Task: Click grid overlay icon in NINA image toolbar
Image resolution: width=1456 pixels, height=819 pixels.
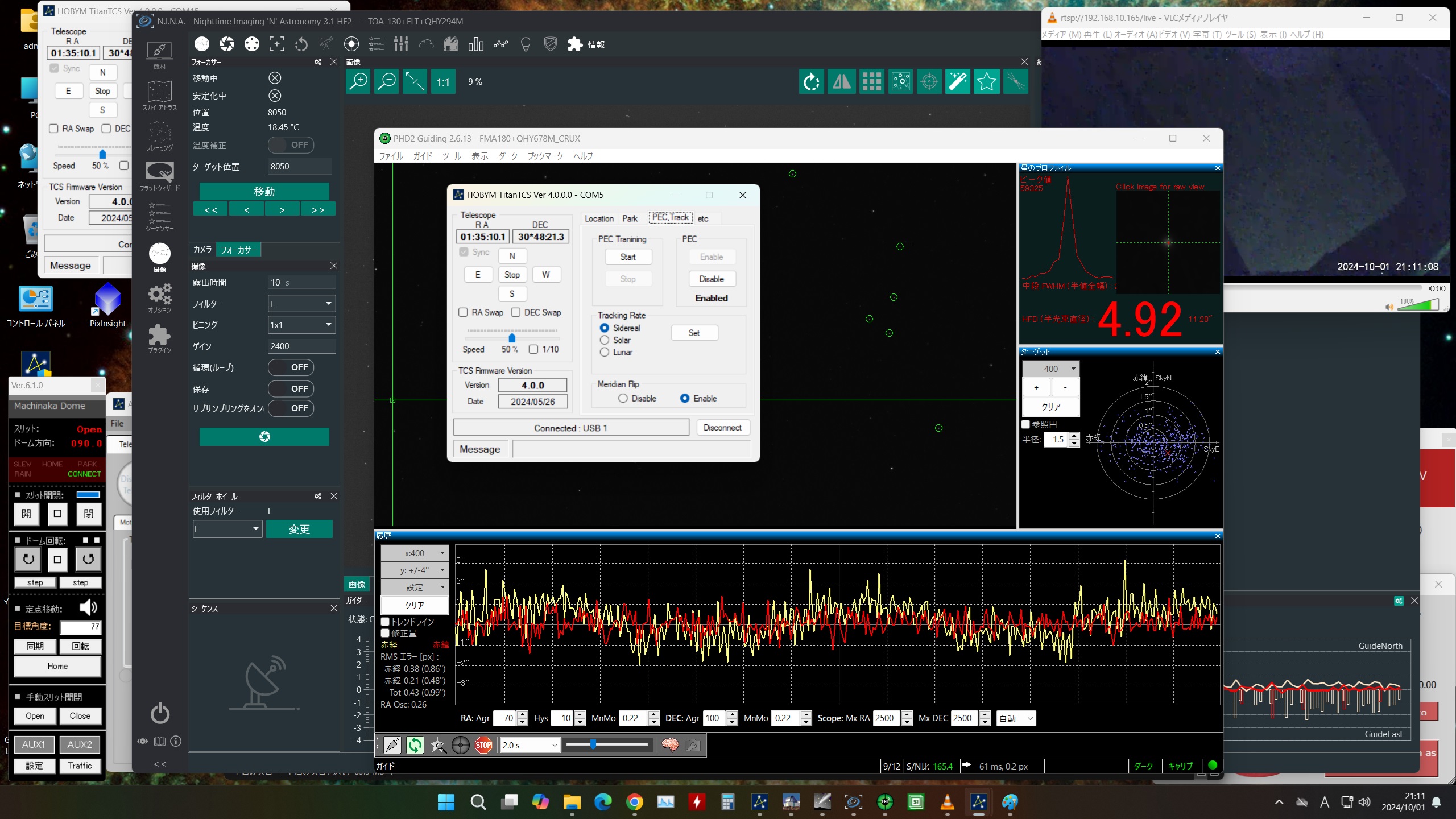Action: pyautogui.click(x=871, y=82)
